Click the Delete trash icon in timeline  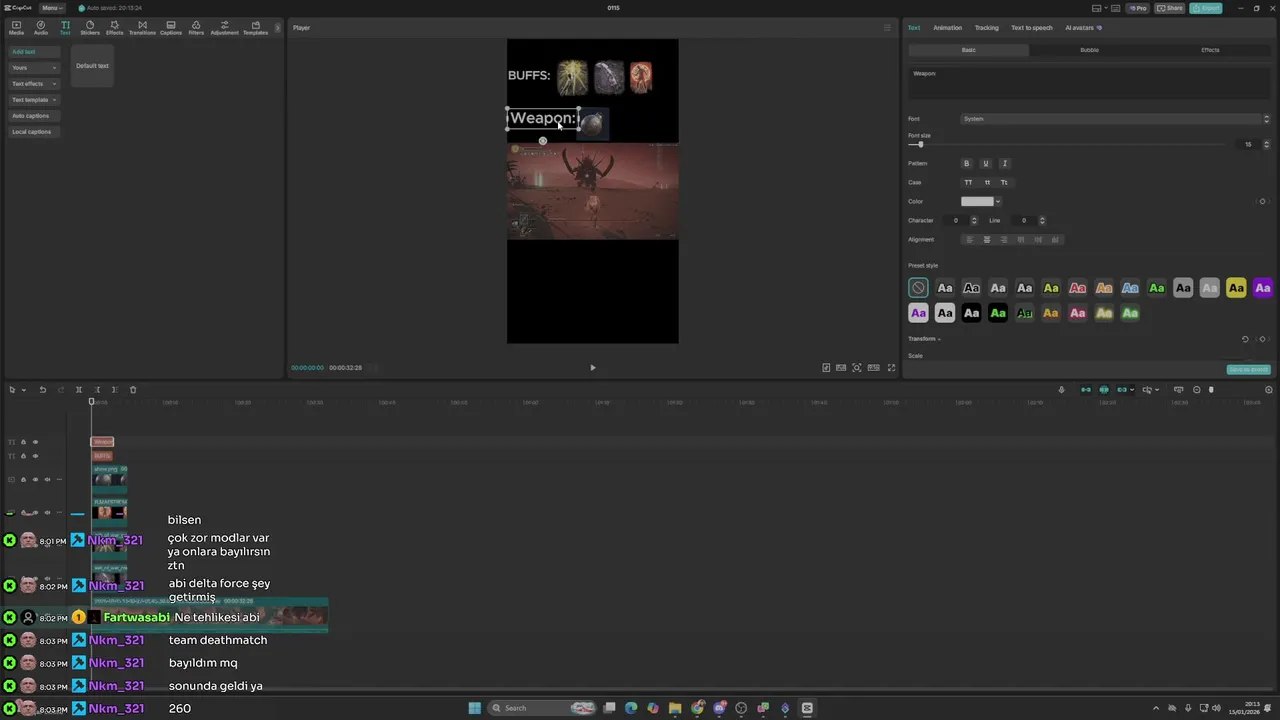coord(133,390)
